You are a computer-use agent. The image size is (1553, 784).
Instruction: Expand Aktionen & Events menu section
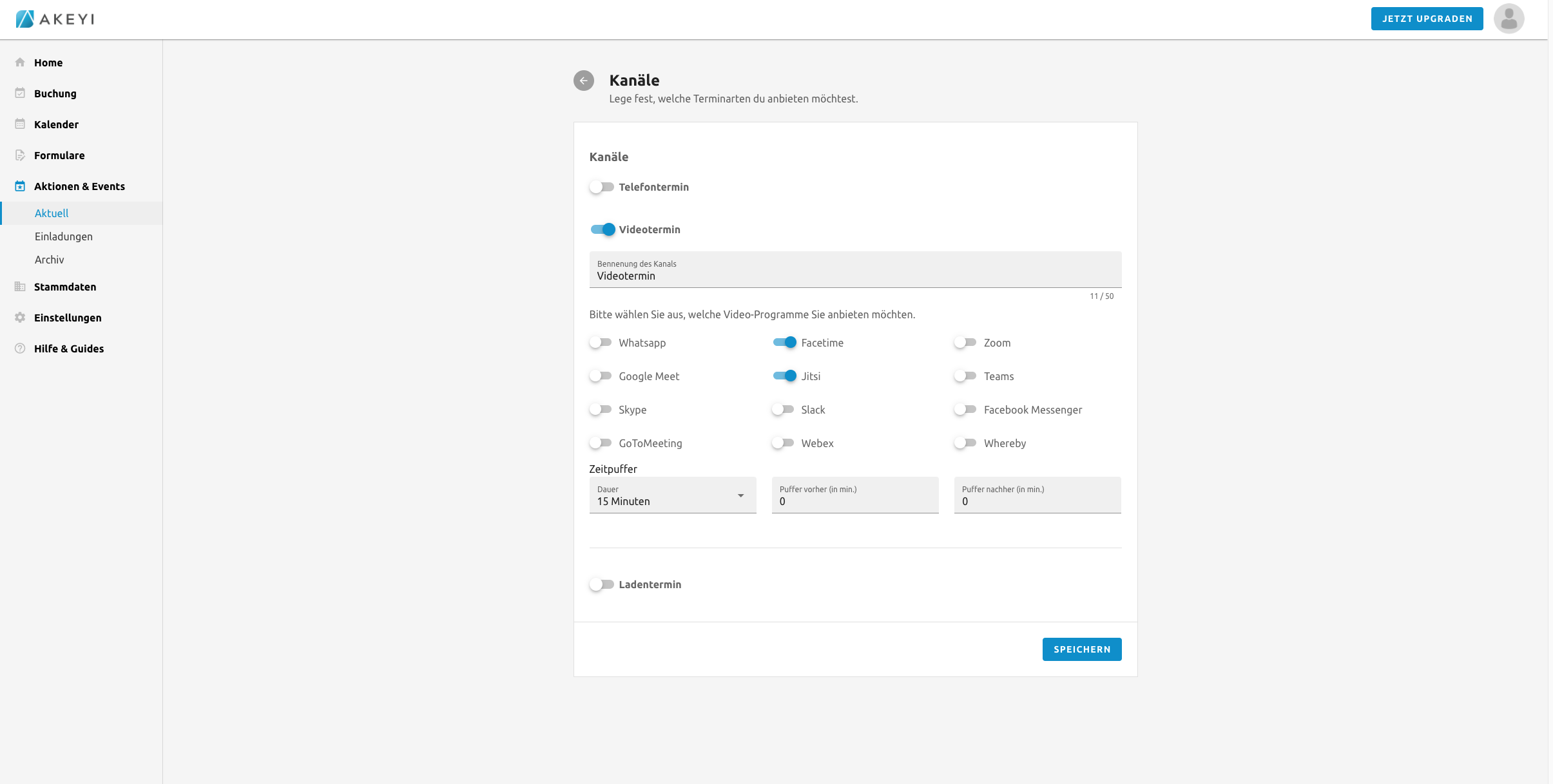(79, 186)
